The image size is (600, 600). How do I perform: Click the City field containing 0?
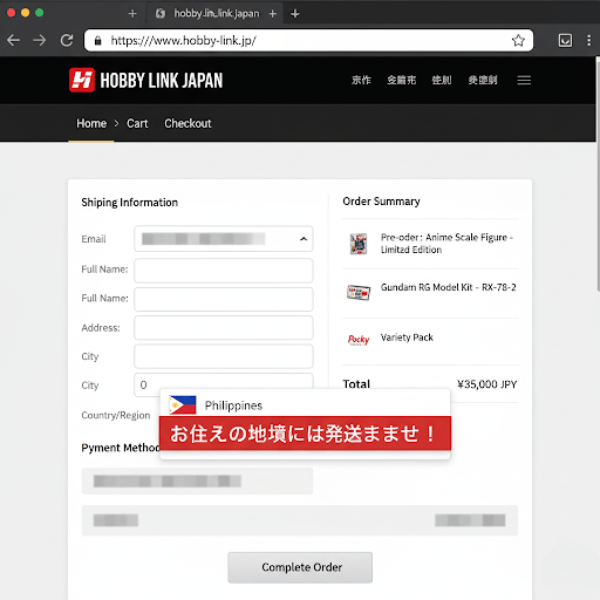(223, 383)
